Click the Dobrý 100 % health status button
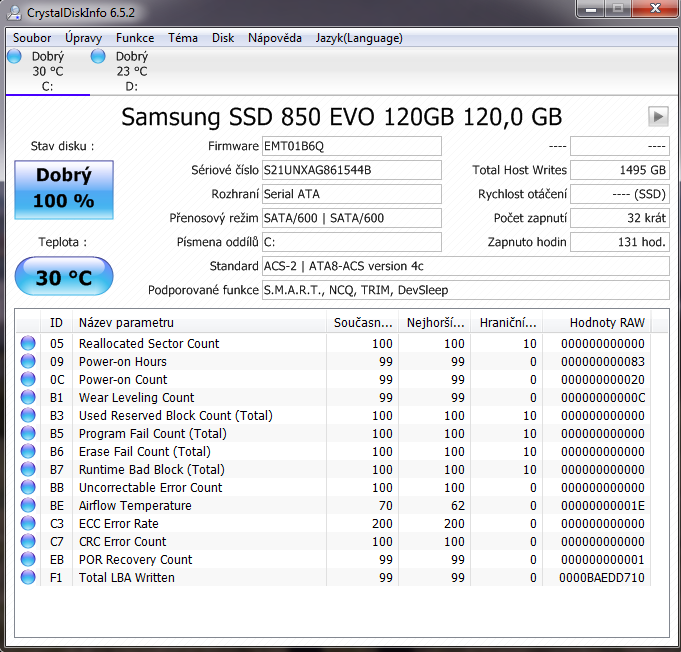 pyautogui.click(x=64, y=189)
